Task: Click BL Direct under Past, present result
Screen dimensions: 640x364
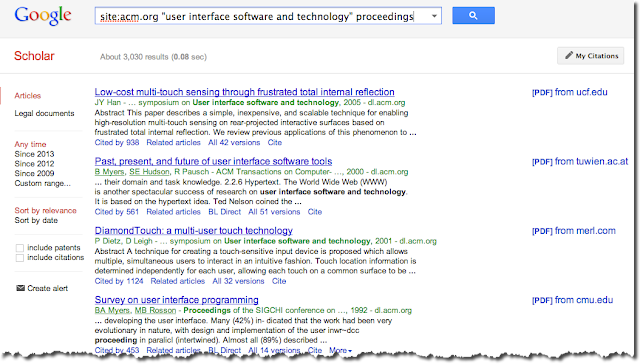Action: tap(224, 212)
